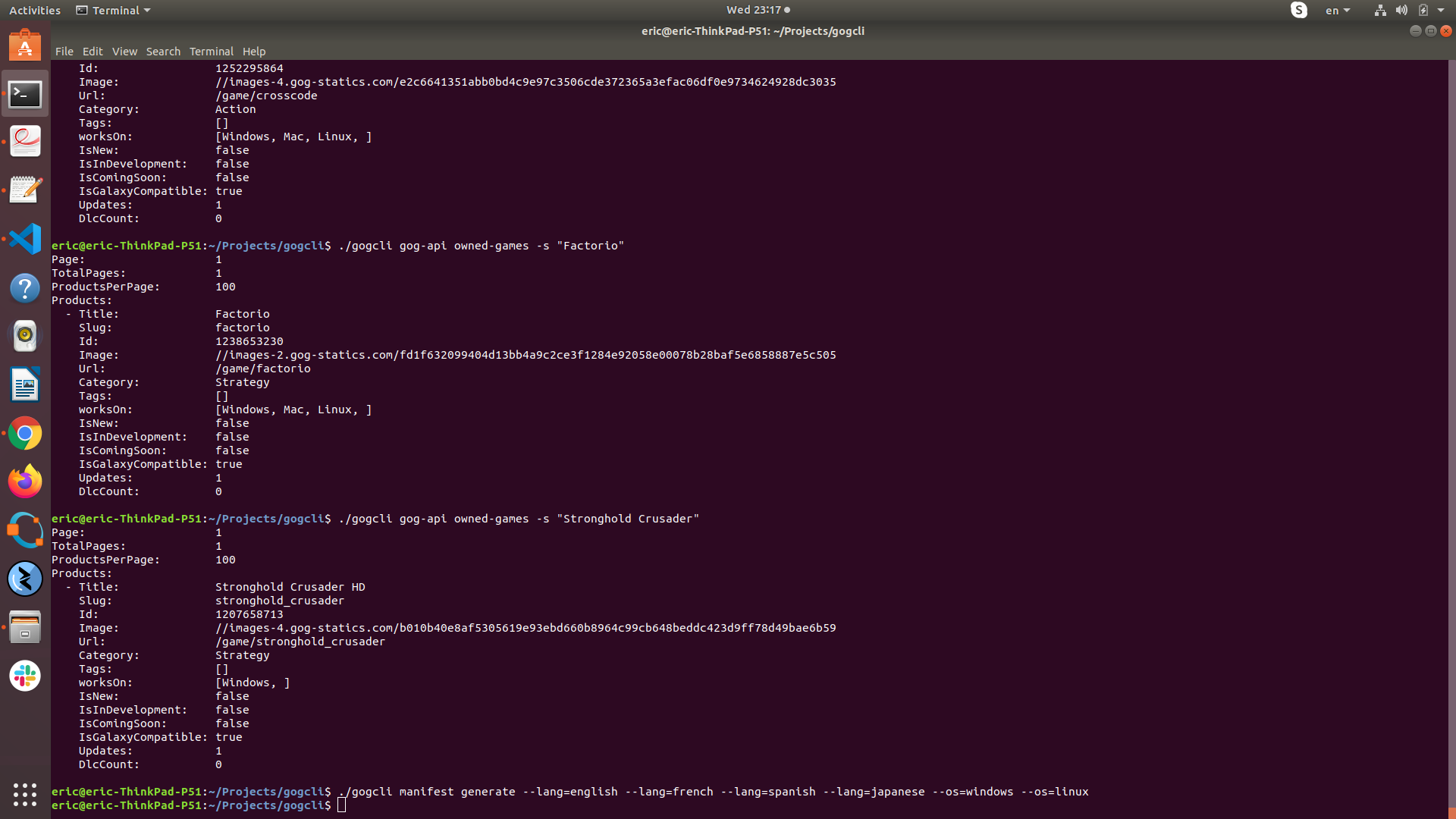This screenshot has height=819, width=1456.
Task: Click the Id 1207658713 value
Action: (249, 614)
